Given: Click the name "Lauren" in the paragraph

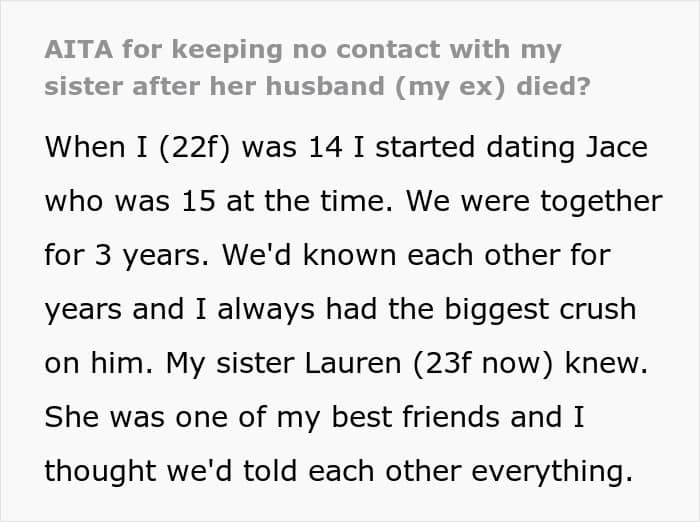Looking at the screenshot, I should [x=353, y=363].
